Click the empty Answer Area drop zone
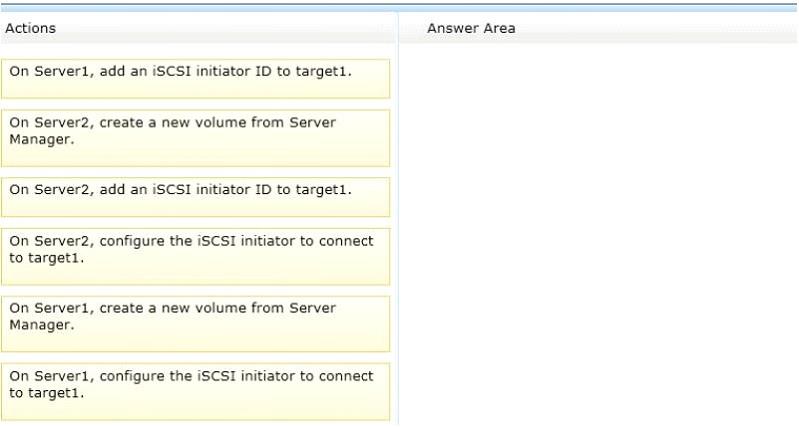799x427 pixels. (598, 234)
